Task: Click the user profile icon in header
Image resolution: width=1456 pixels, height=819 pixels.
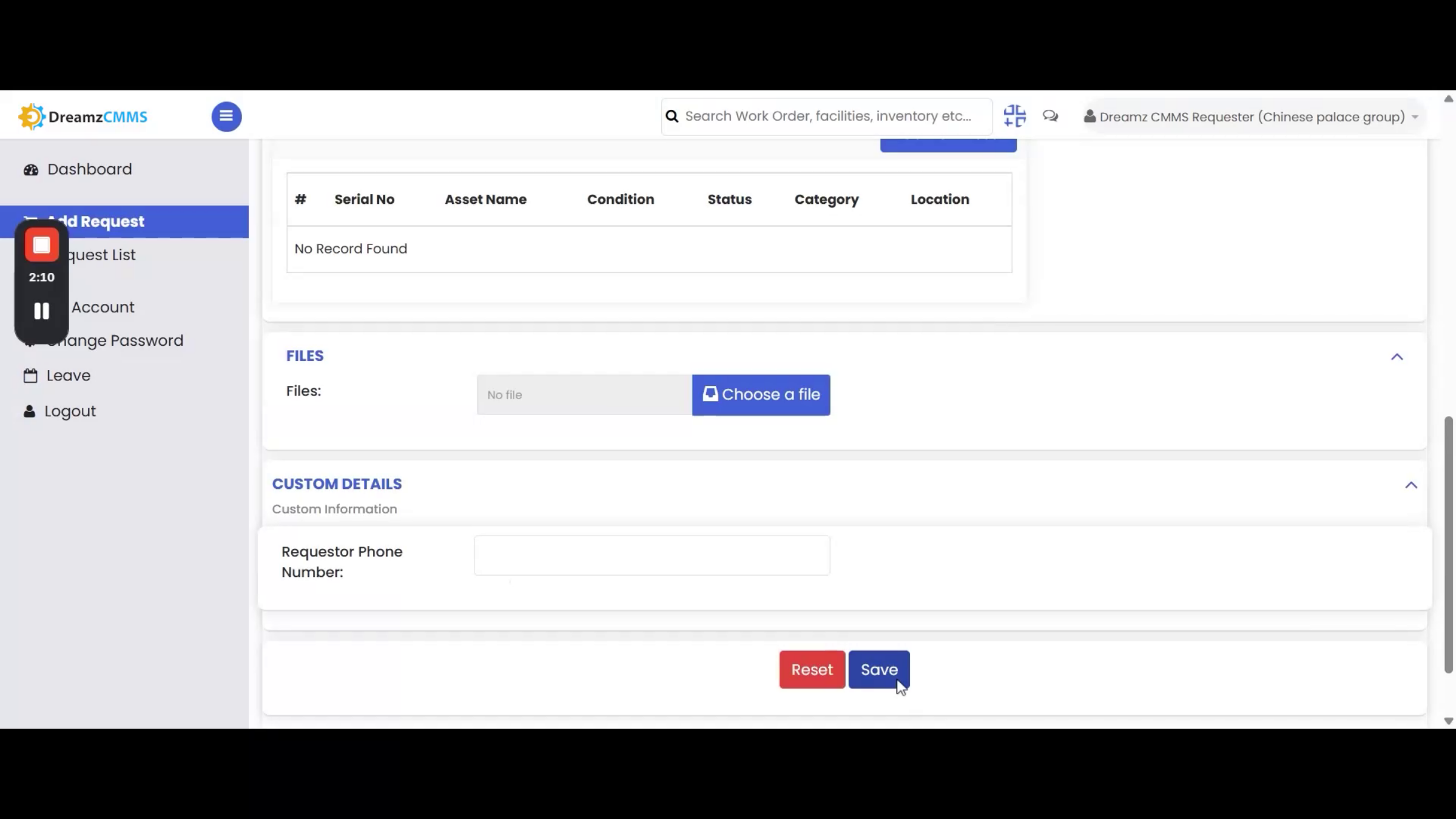Action: [x=1090, y=116]
